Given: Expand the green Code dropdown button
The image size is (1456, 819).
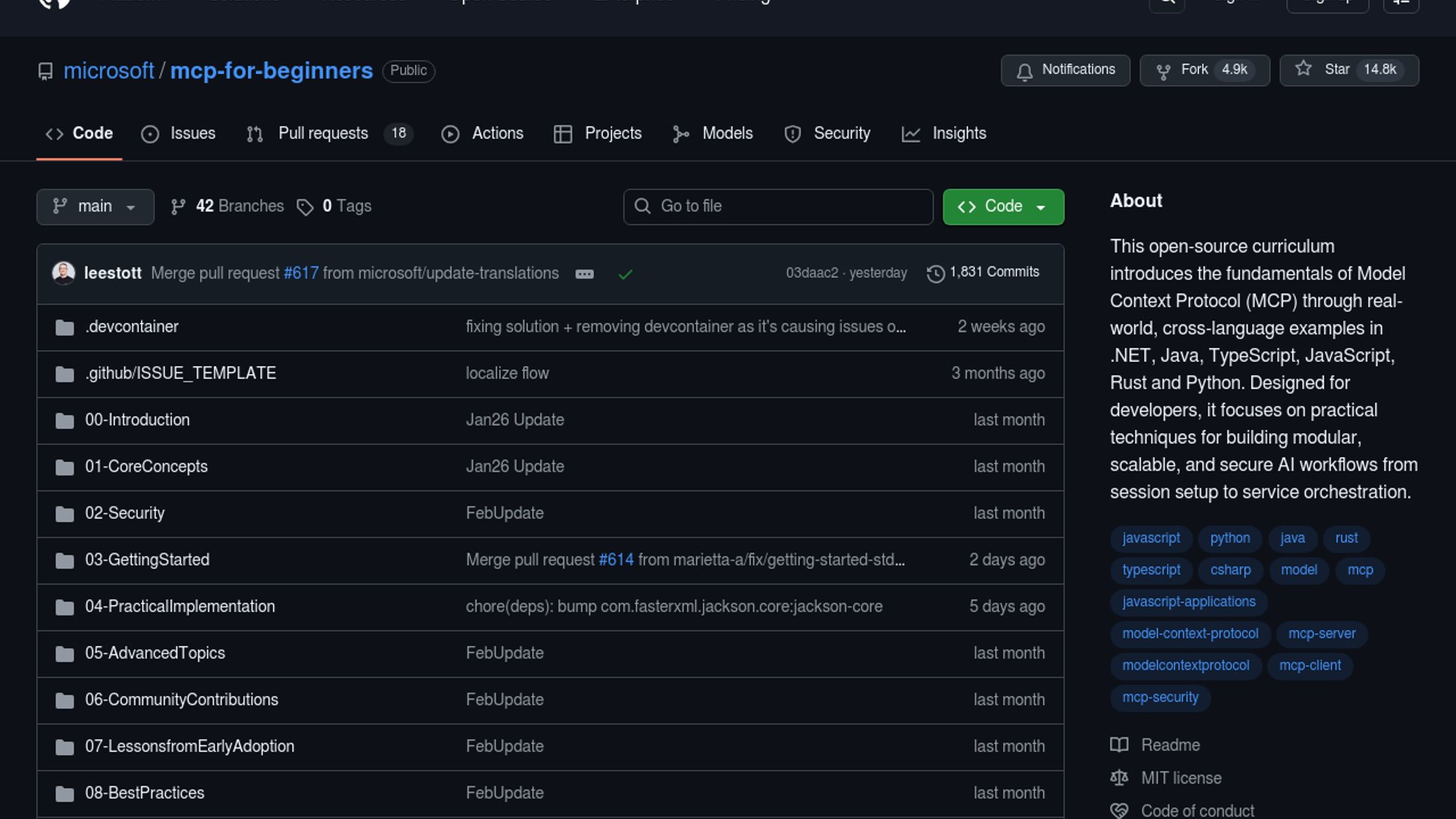Looking at the screenshot, I should coord(1003,206).
